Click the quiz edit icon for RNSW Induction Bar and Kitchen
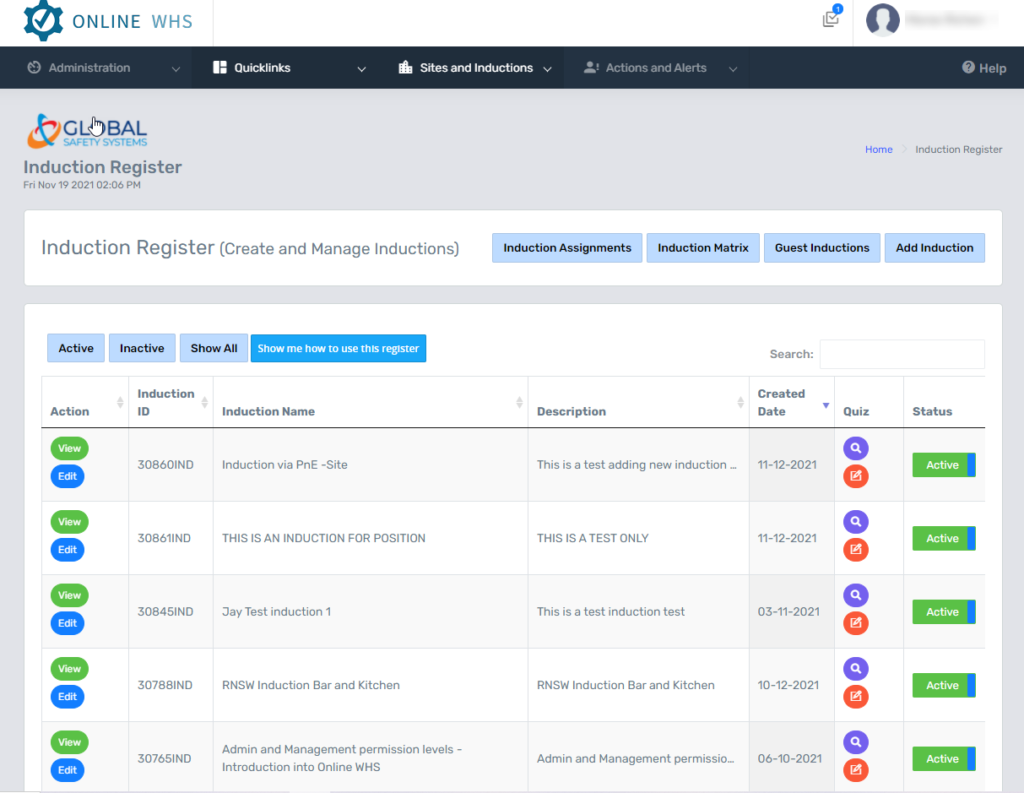Image resolution: width=1024 pixels, height=793 pixels. pyautogui.click(x=855, y=696)
